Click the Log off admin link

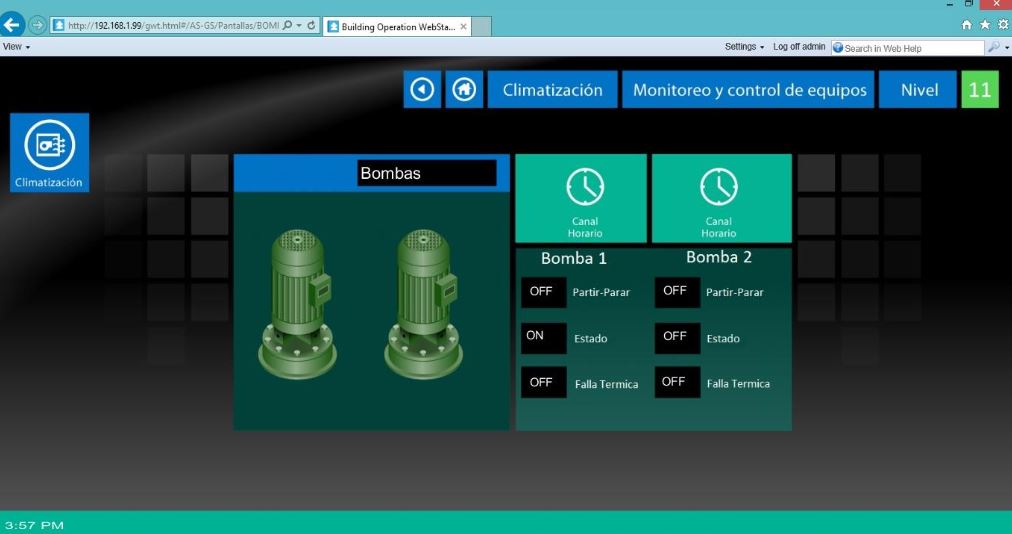[799, 47]
